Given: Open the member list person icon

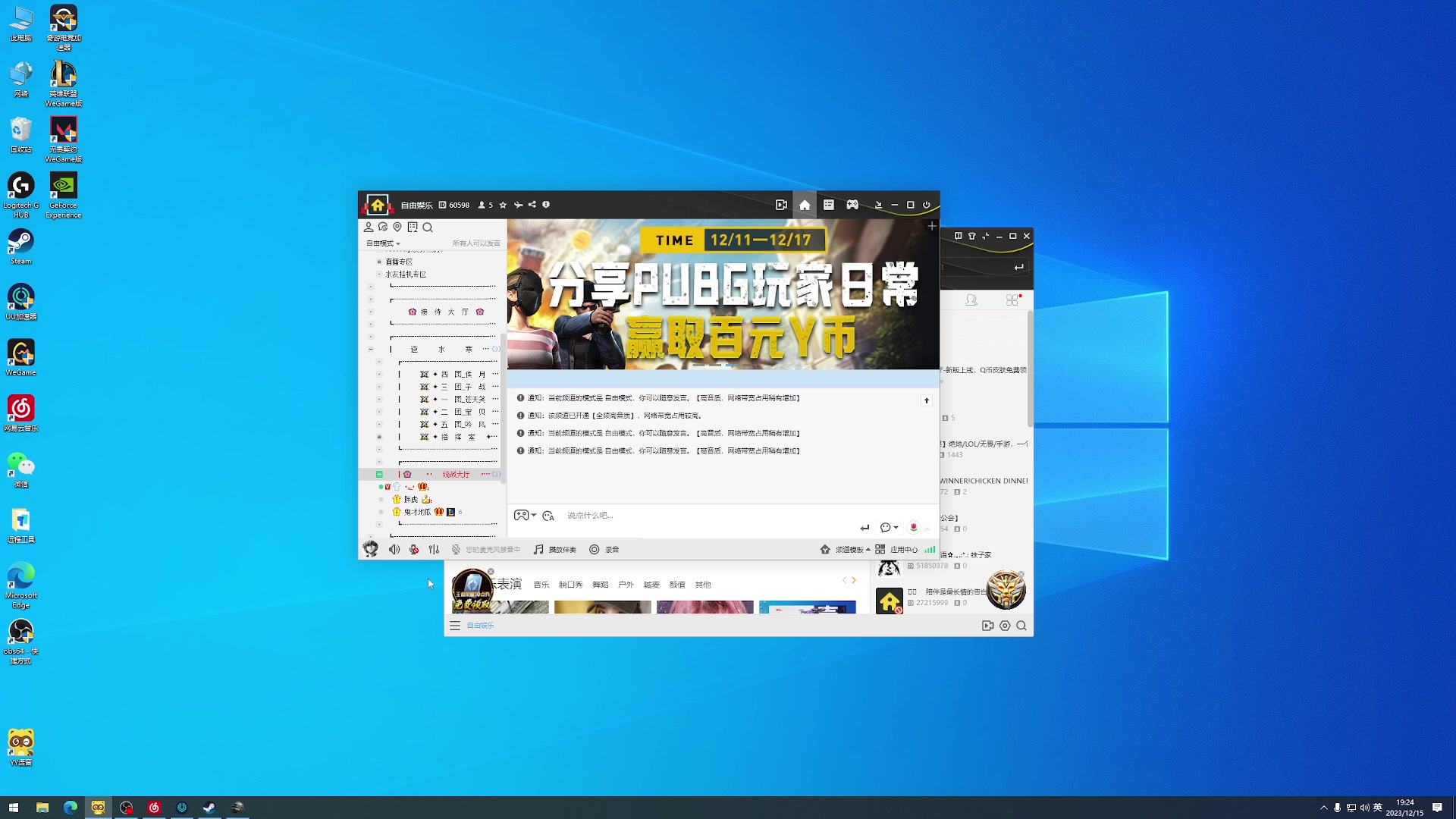Looking at the screenshot, I should (x=369, y=227).
